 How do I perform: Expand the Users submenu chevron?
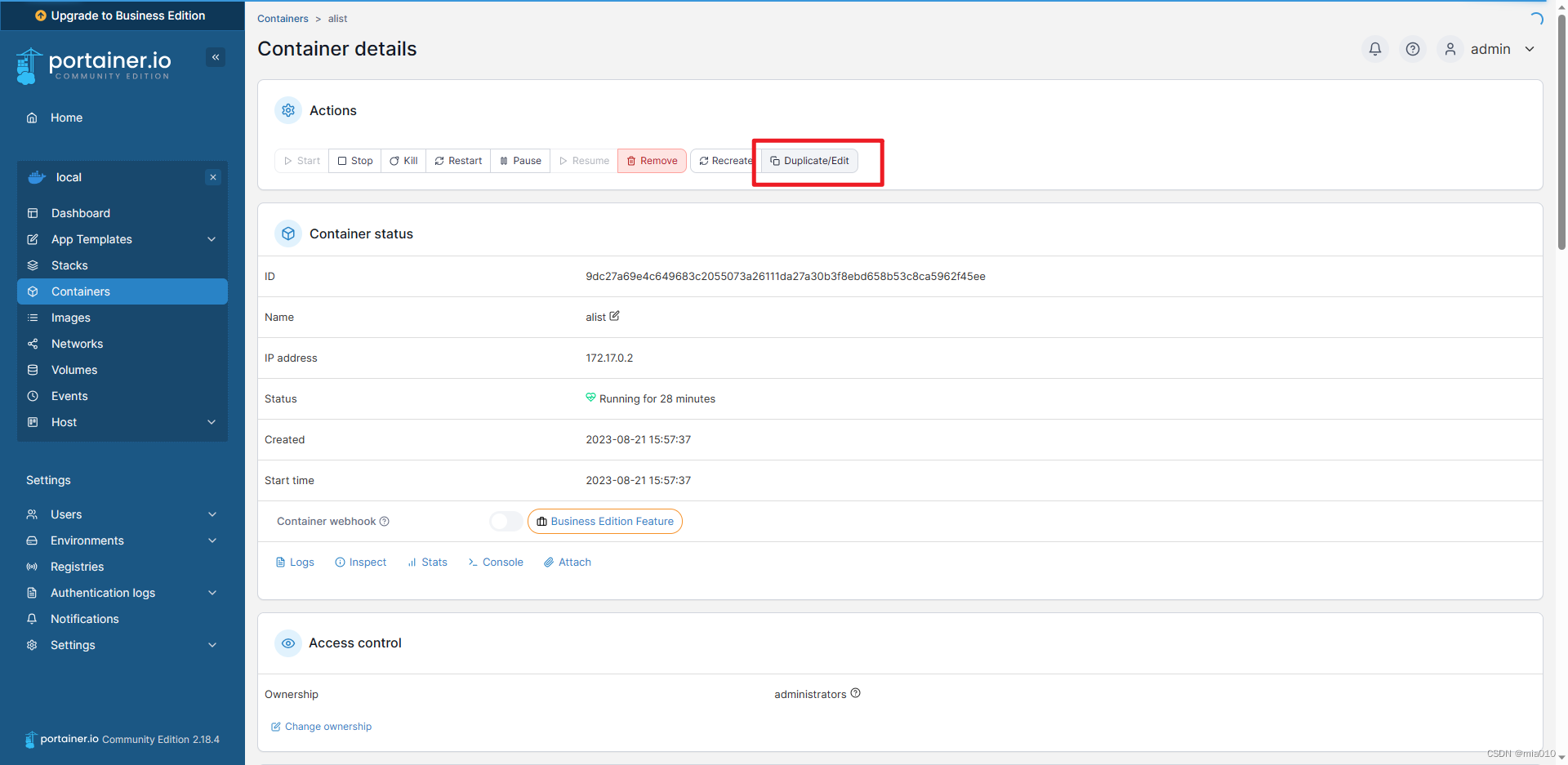click(212, 514)
